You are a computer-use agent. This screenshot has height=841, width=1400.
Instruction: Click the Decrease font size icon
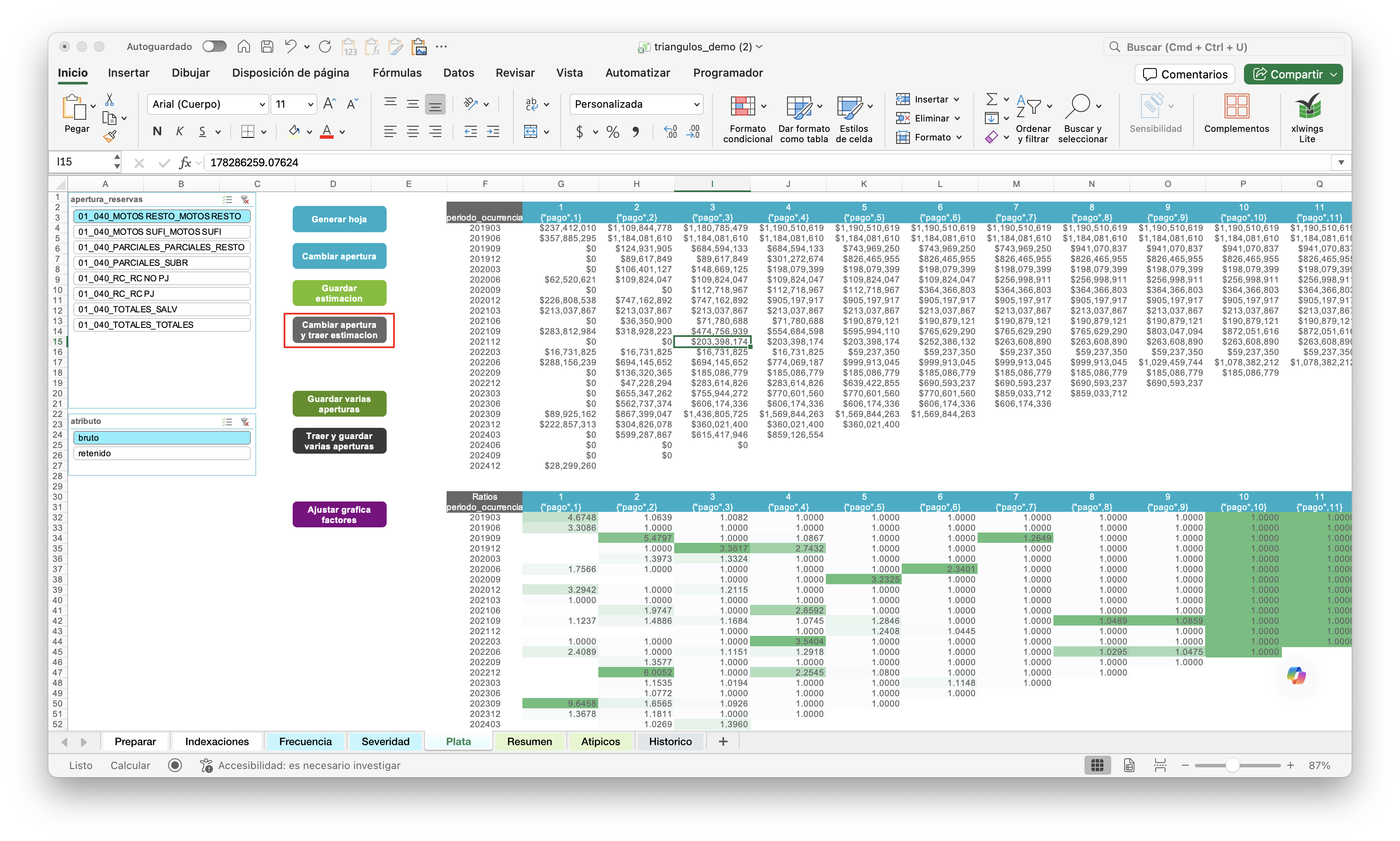[x=353, y=104]
